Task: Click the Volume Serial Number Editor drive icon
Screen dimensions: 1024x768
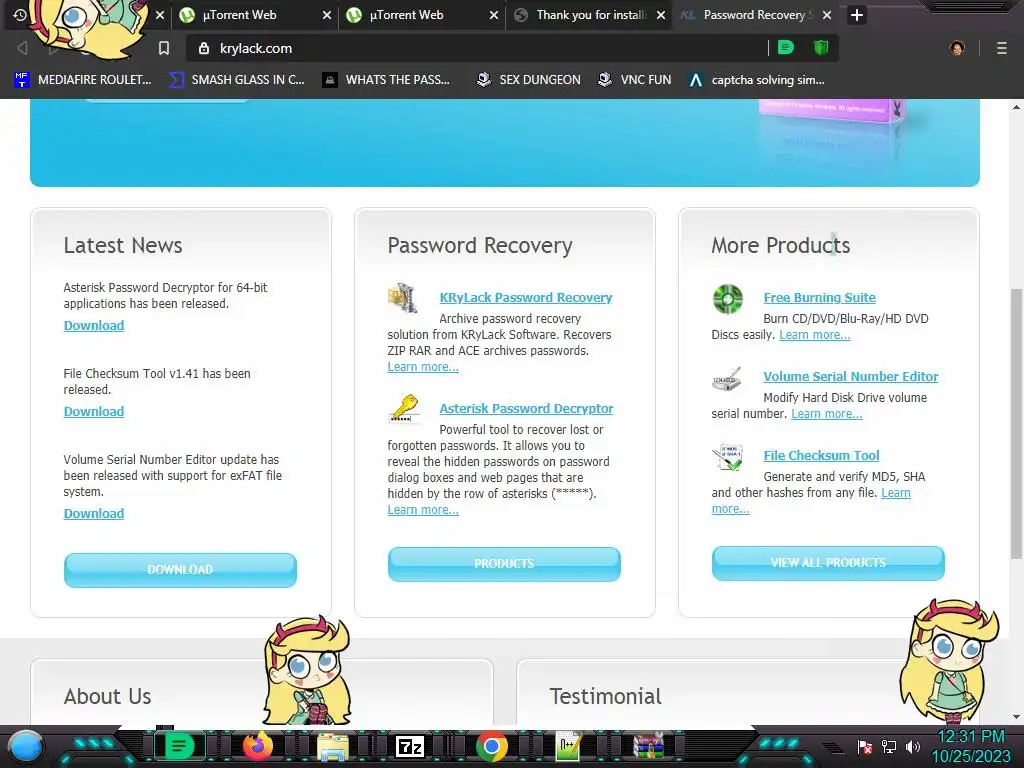Action: (x=727, y=378)
